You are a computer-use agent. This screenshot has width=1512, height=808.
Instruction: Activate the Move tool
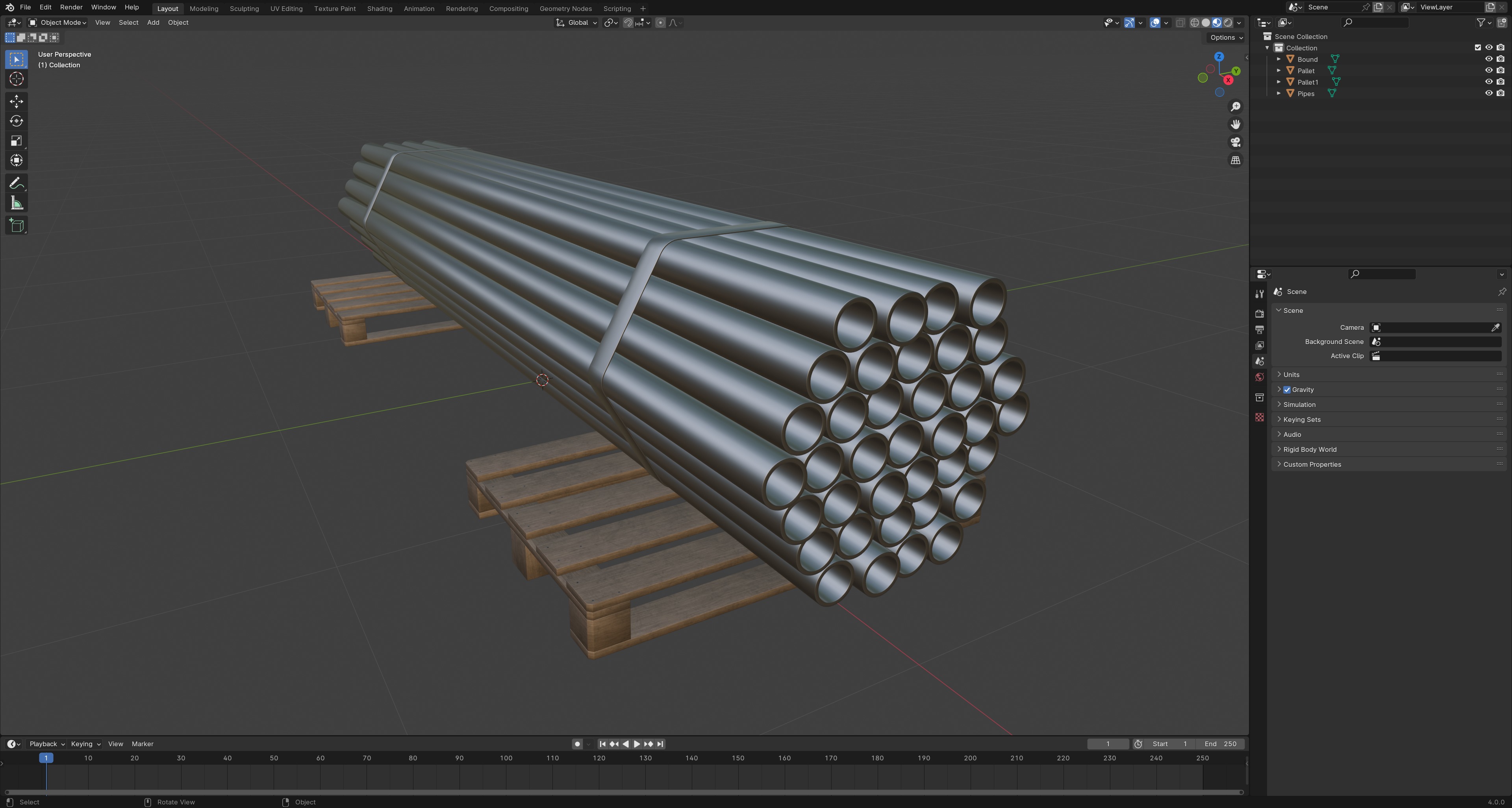pyautogui.click(x=17, y=102)
